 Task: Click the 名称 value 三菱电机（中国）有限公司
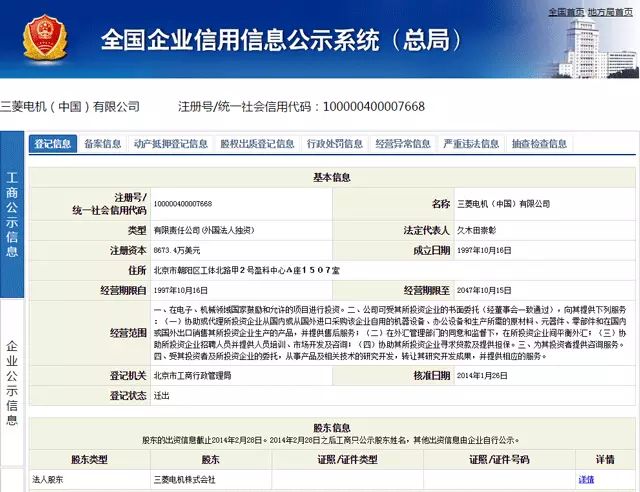[x=503, y=204]
